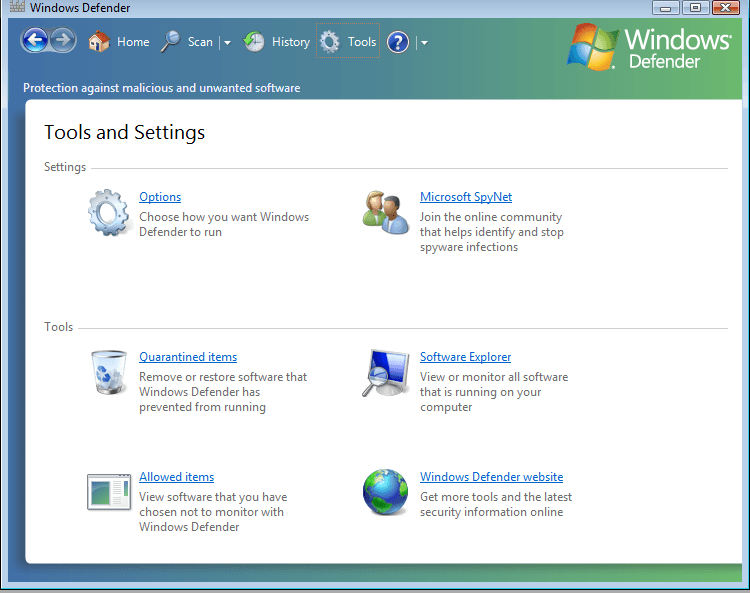The height and width of the screenshot is (593, 750).
Task: Expand the Scan options dropdown arrow
Action: [227, 43]
